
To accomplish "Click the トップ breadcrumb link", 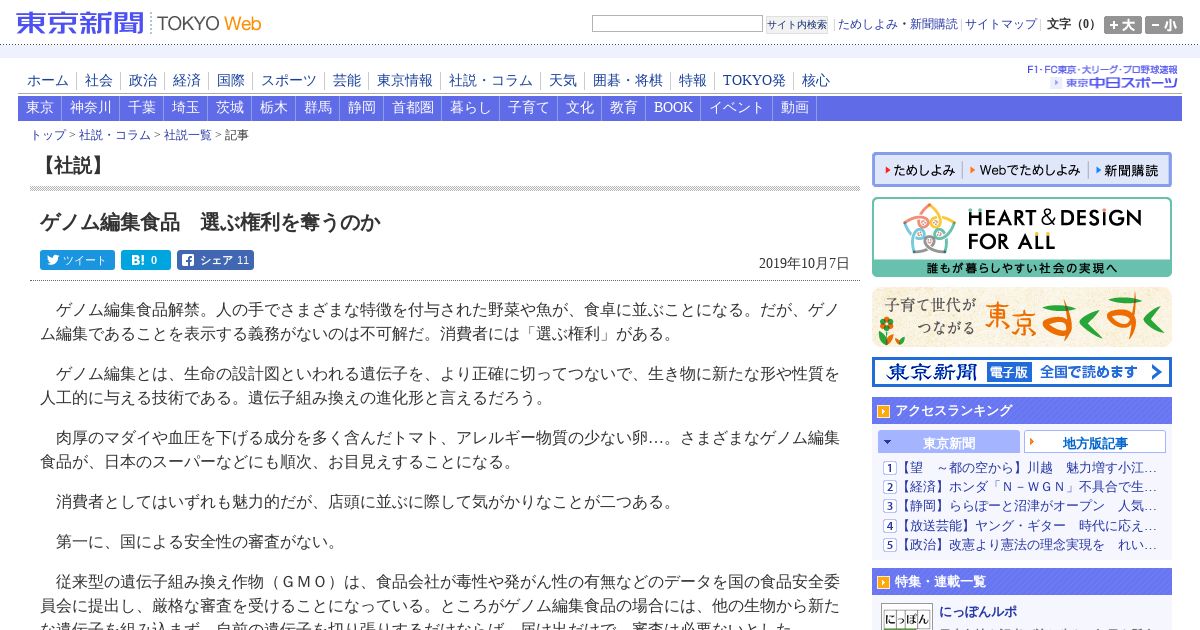I will (x=48, y=135).
